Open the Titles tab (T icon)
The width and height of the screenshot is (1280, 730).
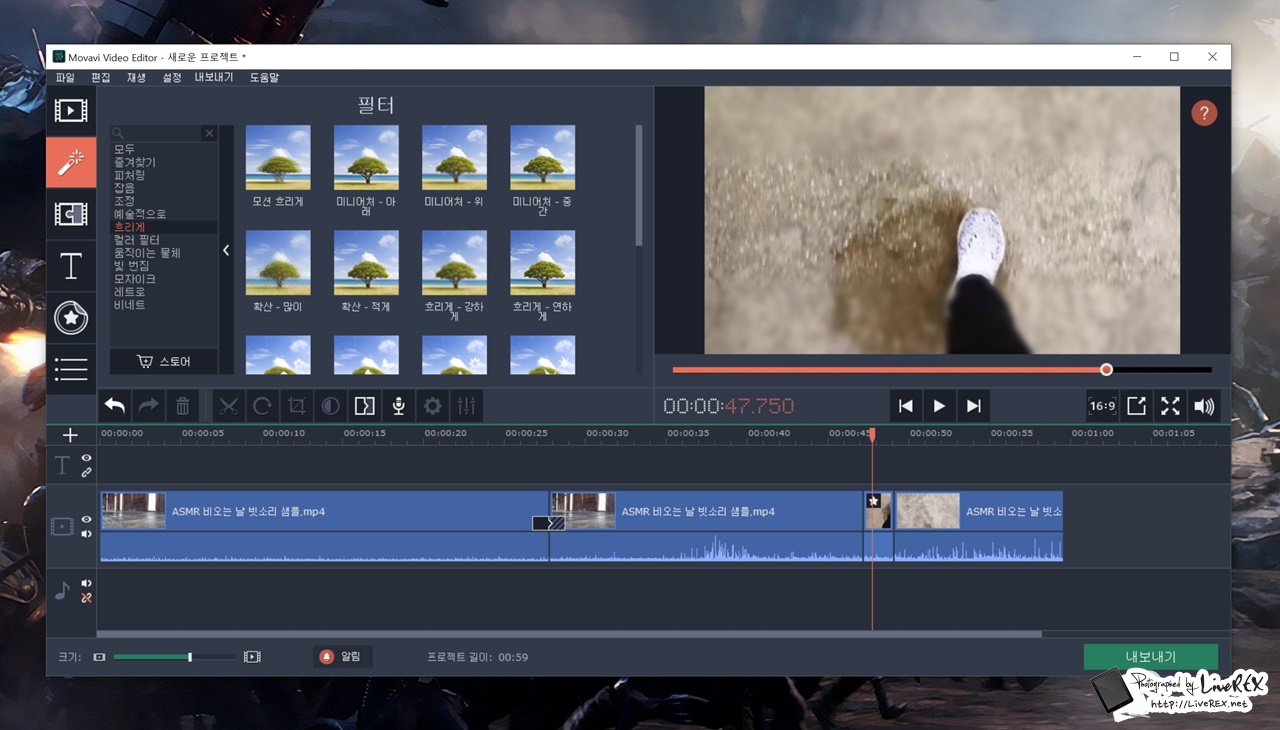pos(71,266)
